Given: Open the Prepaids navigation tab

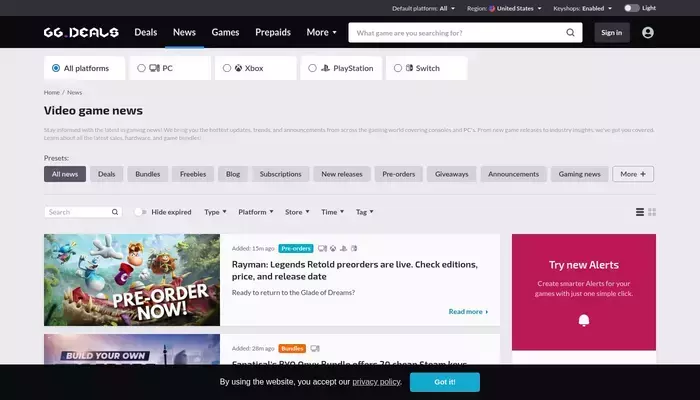Looking at the screenshot, I should 273,32.
